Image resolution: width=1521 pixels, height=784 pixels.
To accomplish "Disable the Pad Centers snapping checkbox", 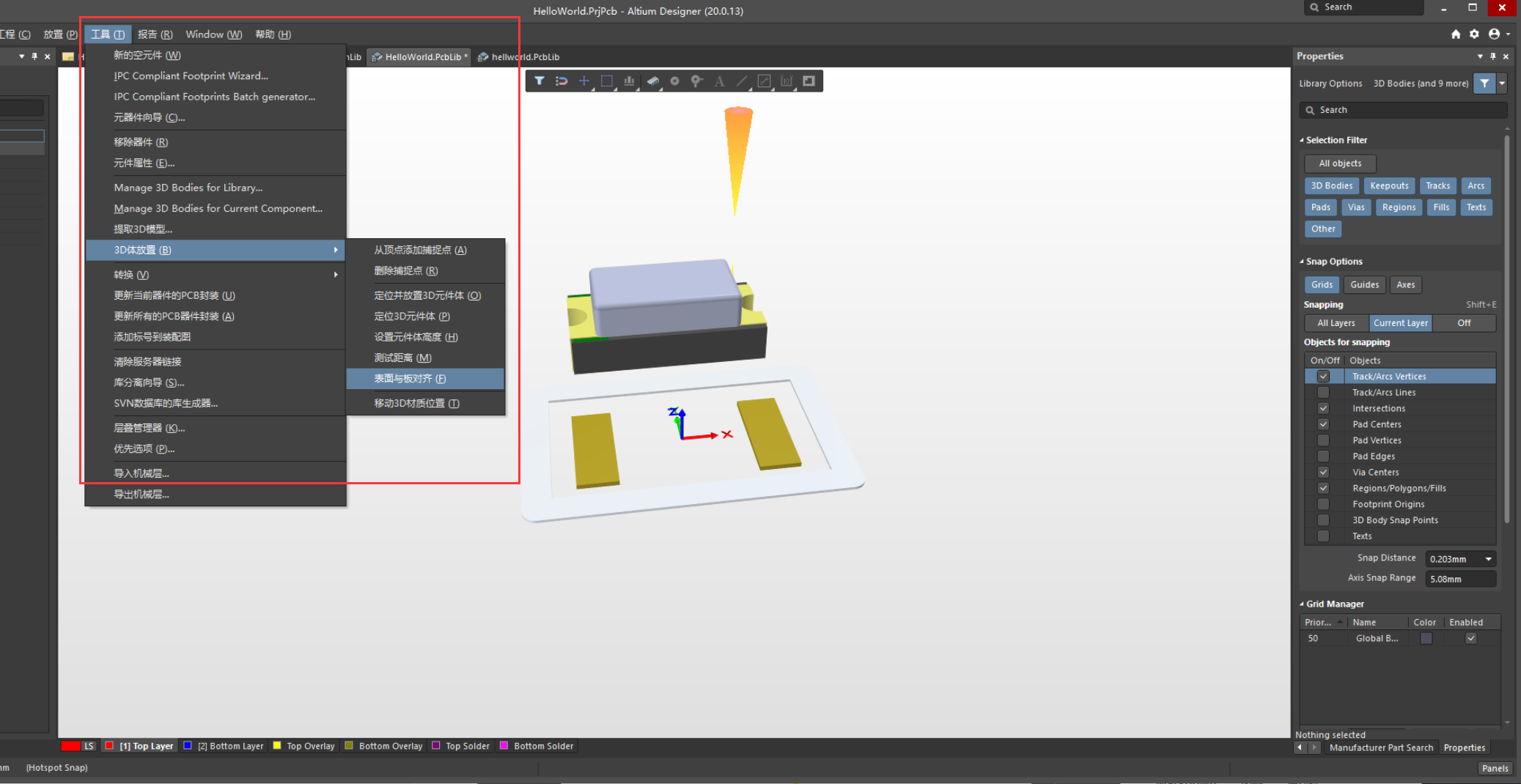I will pyautogui.click(x=1323, y=424).
